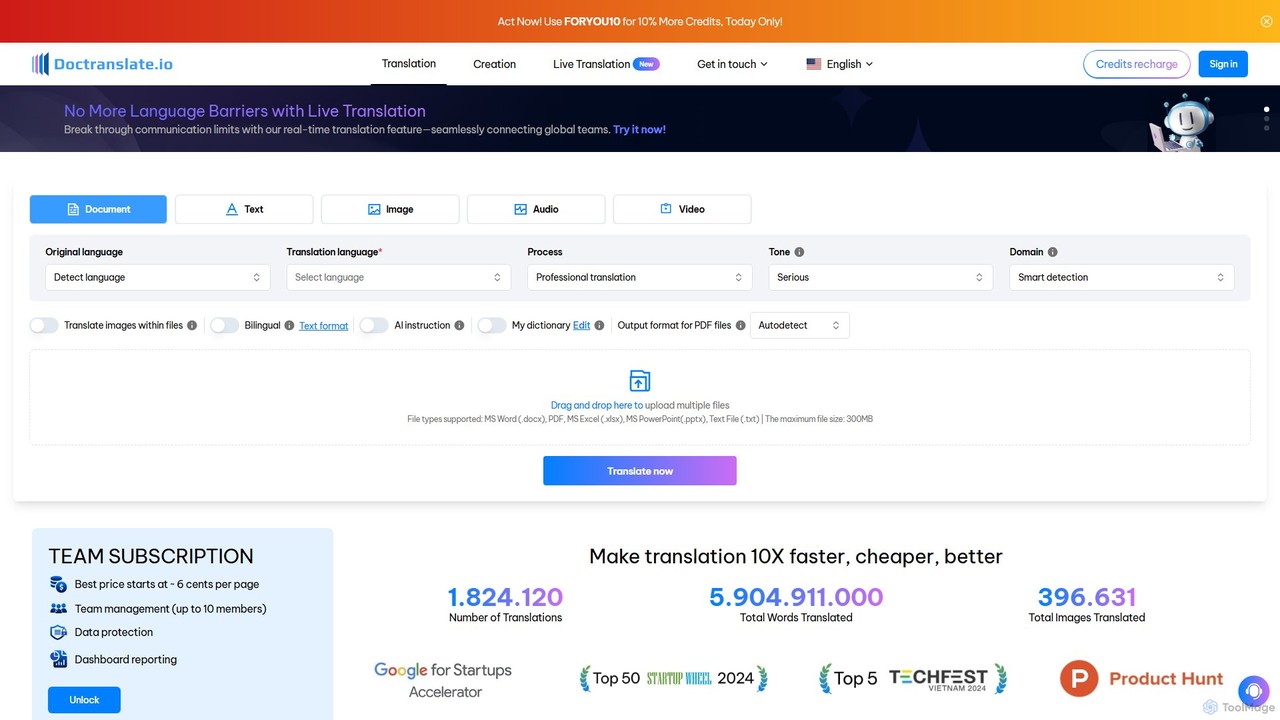Click the Product Hunt logo

(x=1141, y=679)
